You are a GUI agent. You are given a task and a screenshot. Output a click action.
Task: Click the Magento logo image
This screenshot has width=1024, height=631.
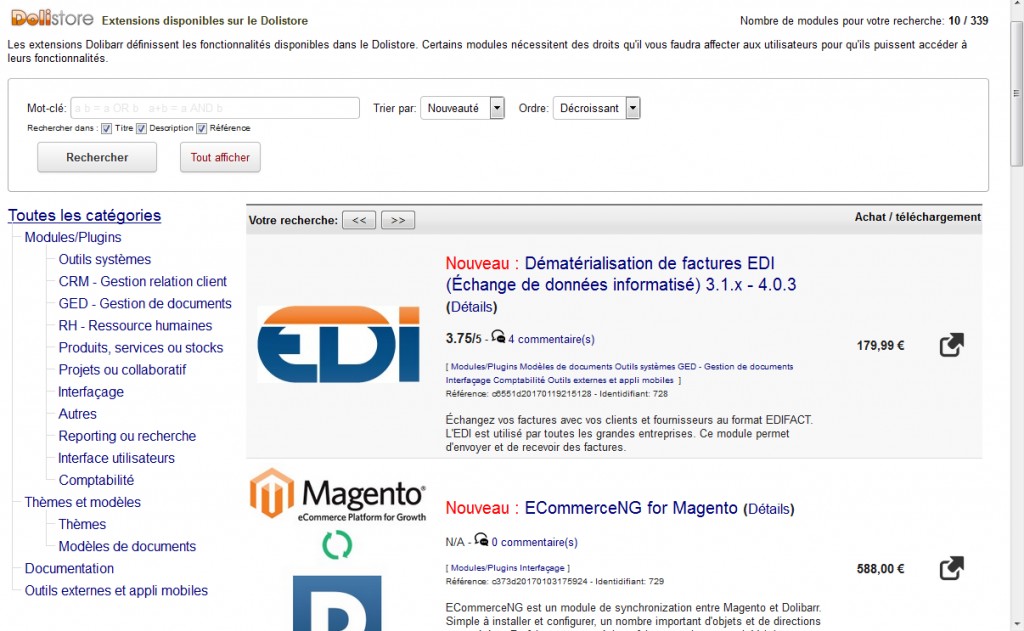click(x=338, y=494)
